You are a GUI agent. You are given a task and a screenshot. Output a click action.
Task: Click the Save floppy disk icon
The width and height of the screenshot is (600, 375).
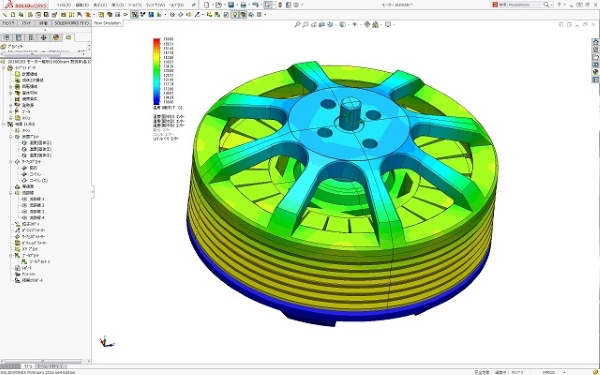click(x=231, y=5)
